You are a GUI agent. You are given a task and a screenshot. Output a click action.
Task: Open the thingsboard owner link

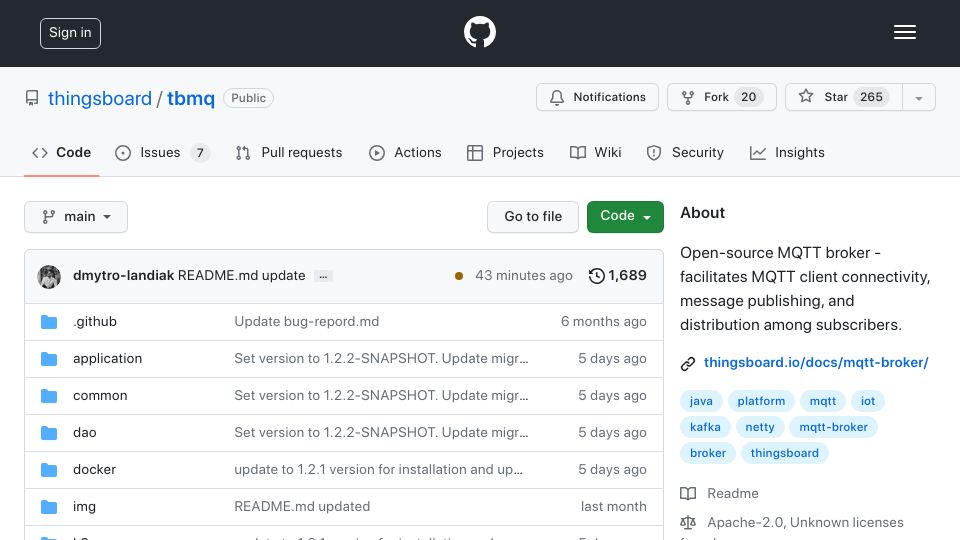(x=100, y=98)
